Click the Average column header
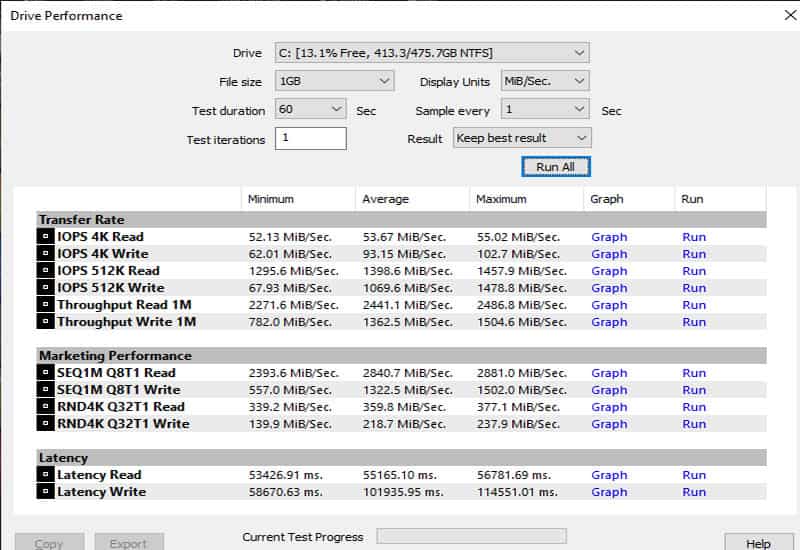Screen dimensions: 800x550 412,199
